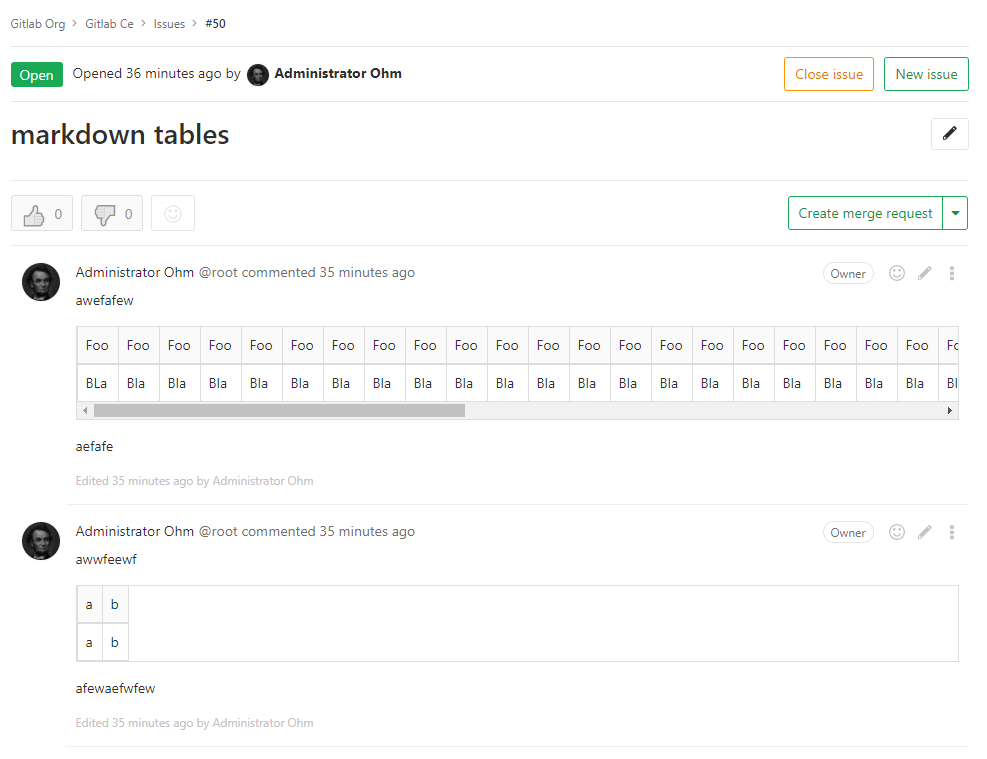This screenshot has width=987, height=759.
Task: Open more actions menu on second comment
Action: [952, 532]
